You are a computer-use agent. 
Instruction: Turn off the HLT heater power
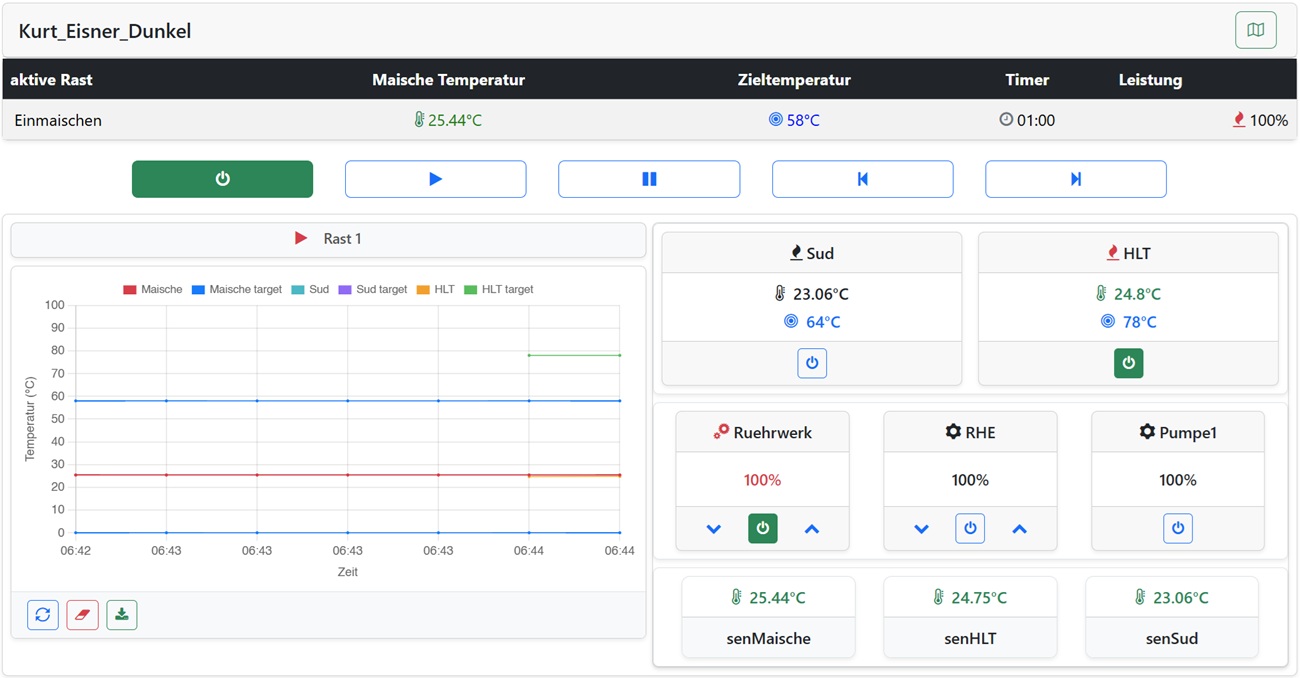(1128, 363)
